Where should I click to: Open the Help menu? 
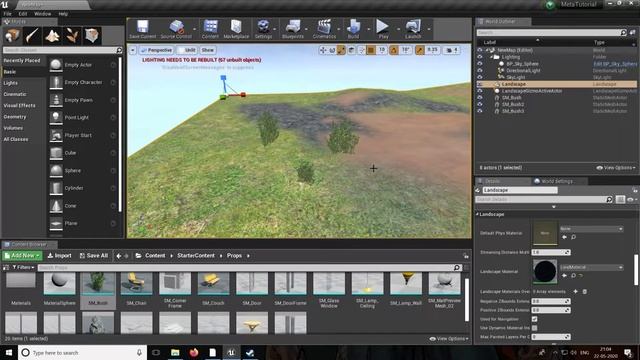coord(63,14)
